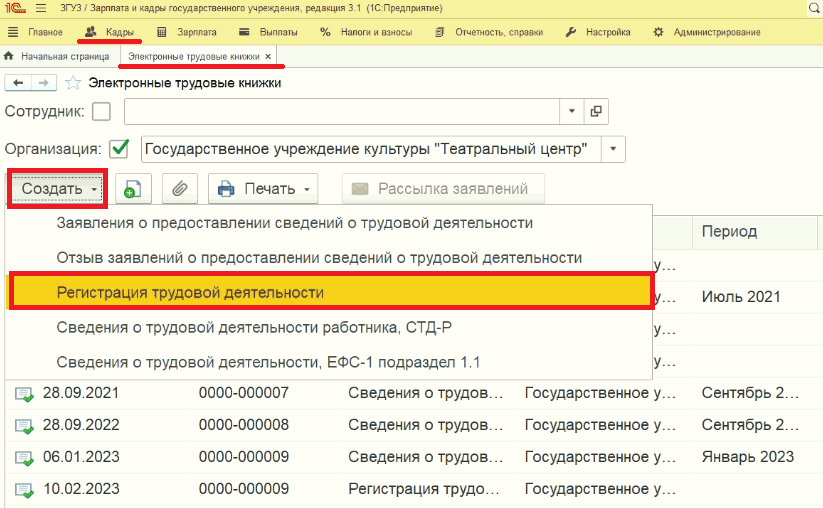
Task: Click document icon of 28.09.2022 row
Action: coord(24,426)
